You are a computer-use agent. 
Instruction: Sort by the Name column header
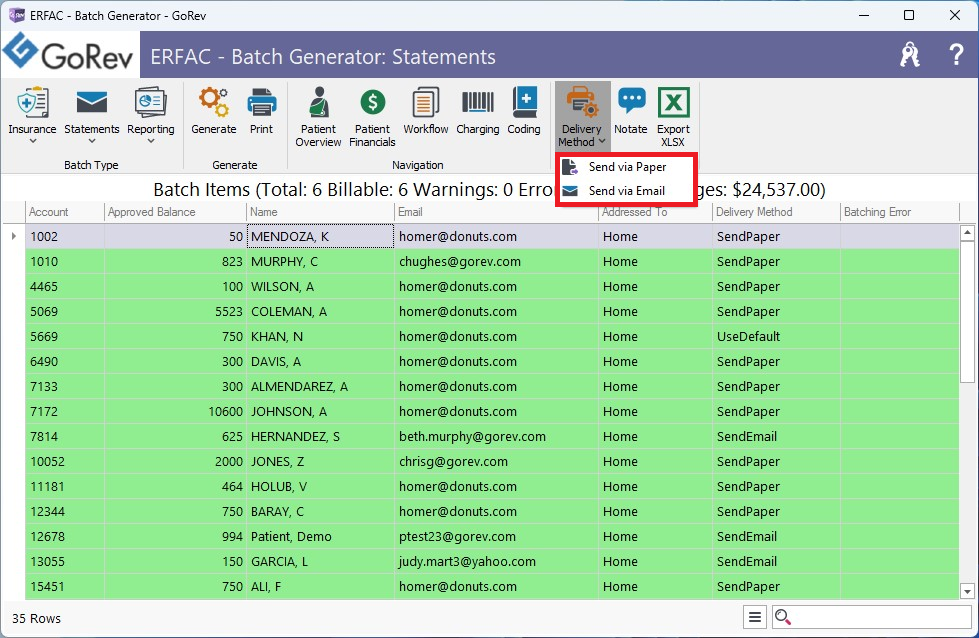(320, 212)
